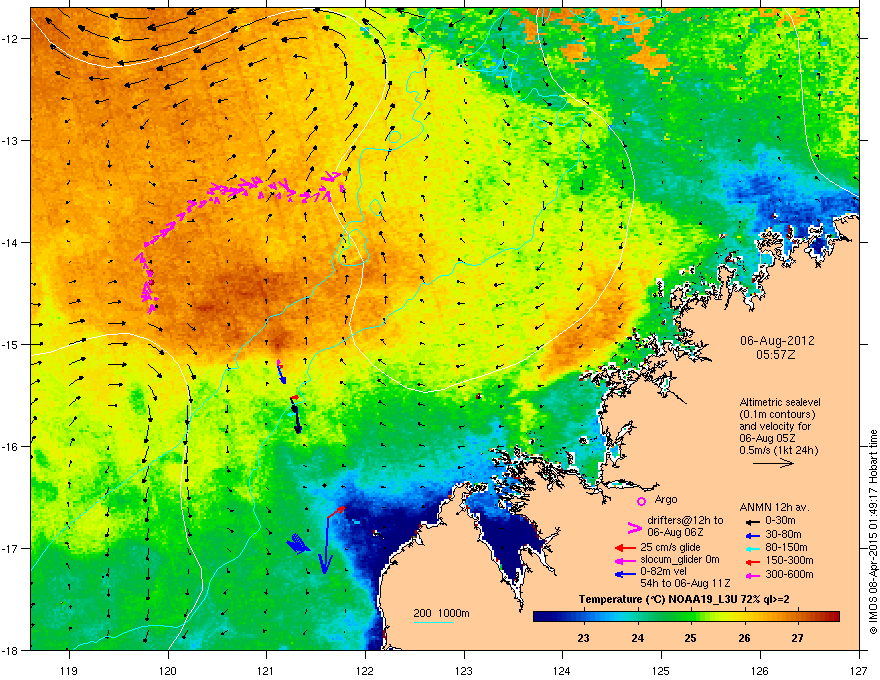Click the red arrow beside '25 cm/s glide'

[x=625, y=548]
